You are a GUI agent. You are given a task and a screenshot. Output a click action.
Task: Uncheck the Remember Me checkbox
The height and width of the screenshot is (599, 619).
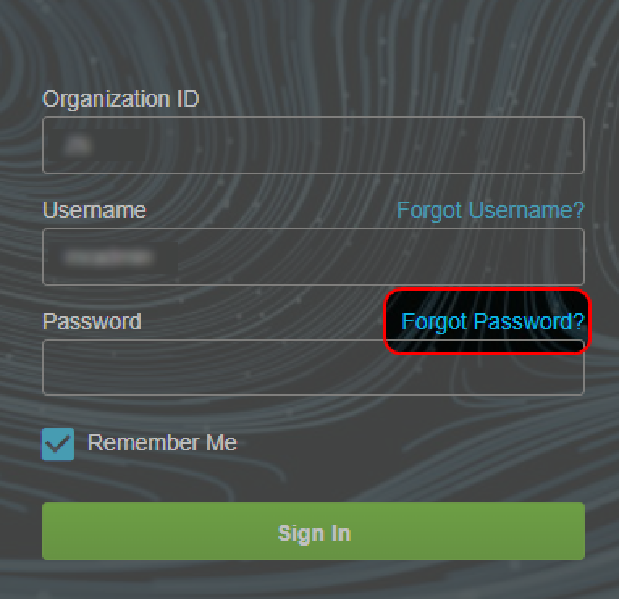pos(58,444)
